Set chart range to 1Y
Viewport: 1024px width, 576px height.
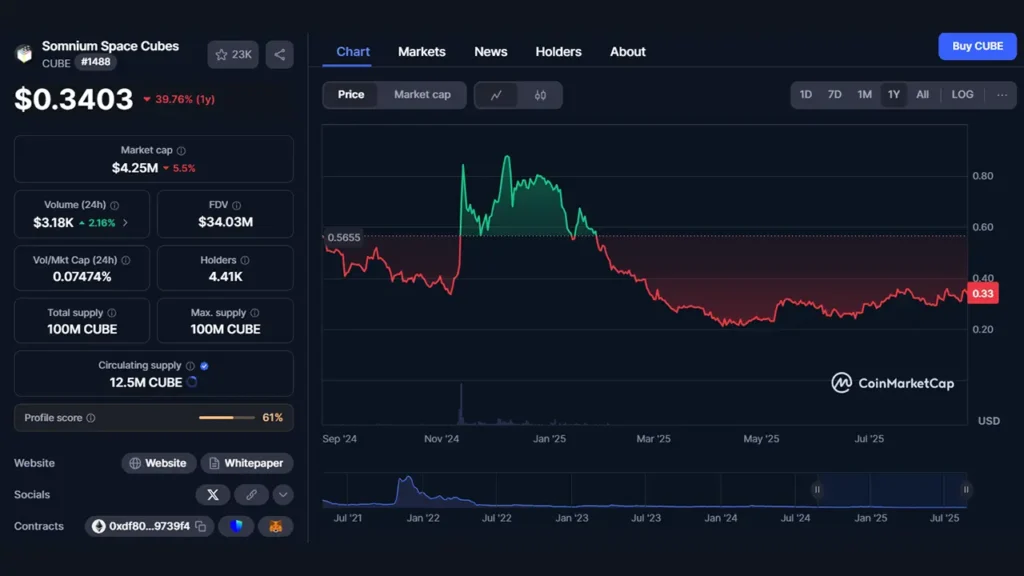pos(893,95)
